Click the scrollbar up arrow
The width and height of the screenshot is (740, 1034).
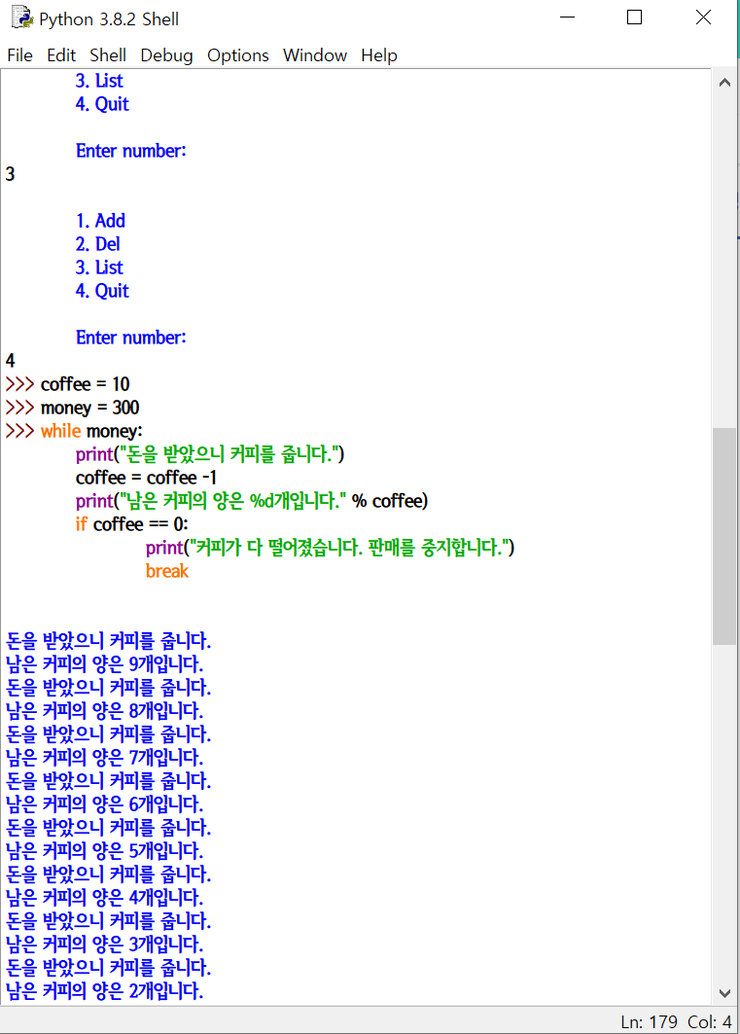point(725,83)
